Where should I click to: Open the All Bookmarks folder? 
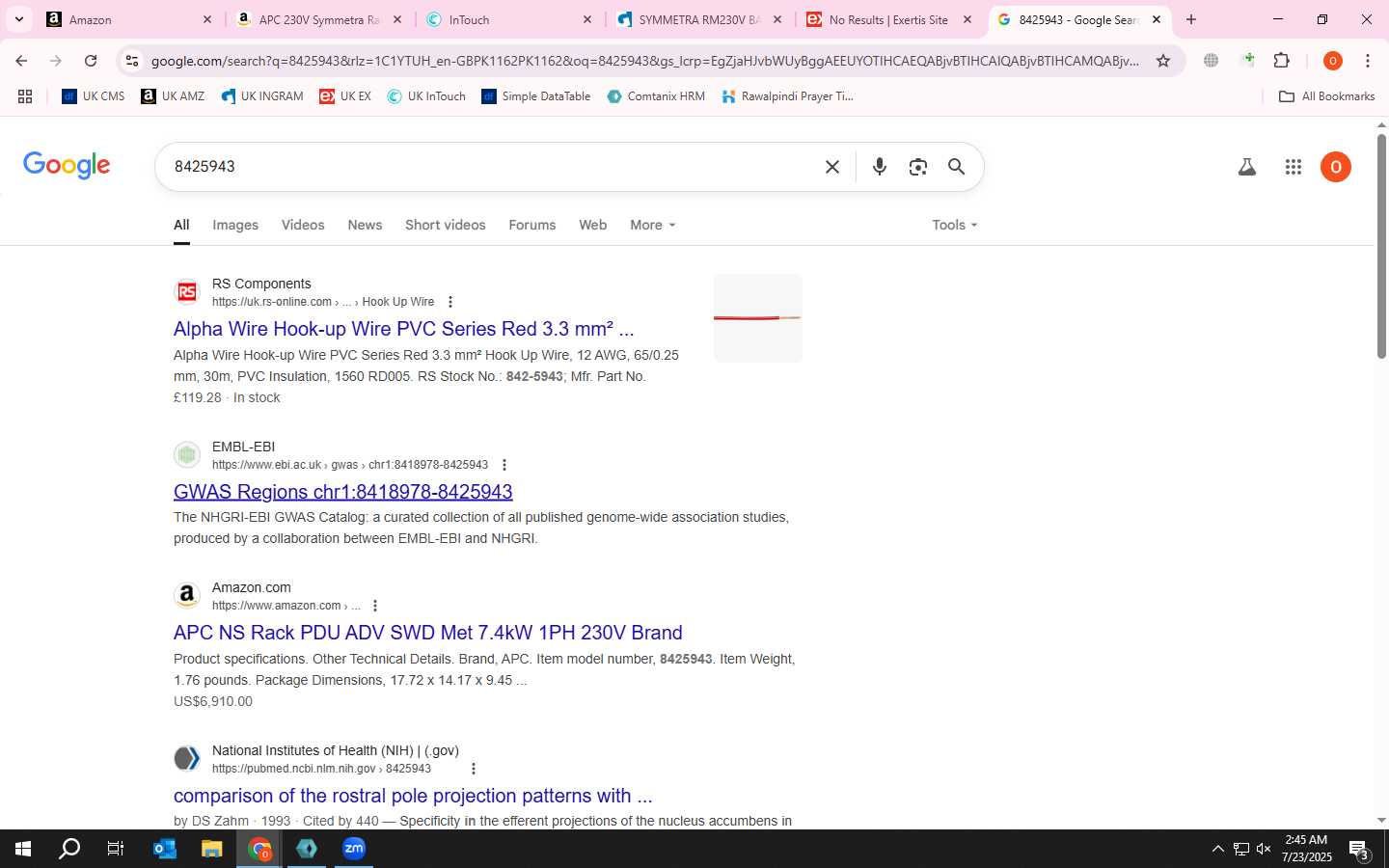coord(1326,96)
